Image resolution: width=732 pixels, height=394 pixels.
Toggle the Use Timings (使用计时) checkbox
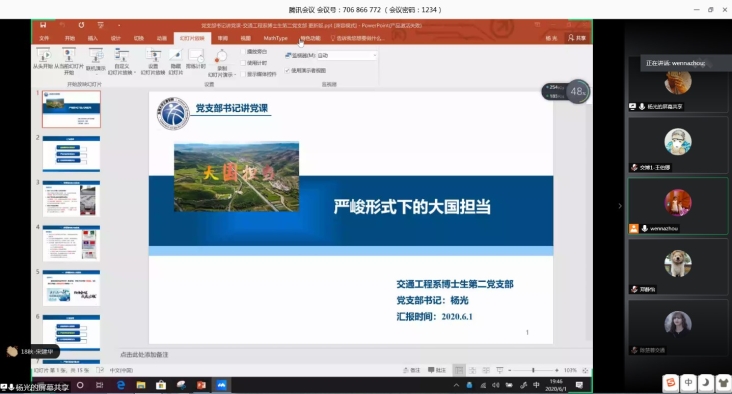pos(243,63)
